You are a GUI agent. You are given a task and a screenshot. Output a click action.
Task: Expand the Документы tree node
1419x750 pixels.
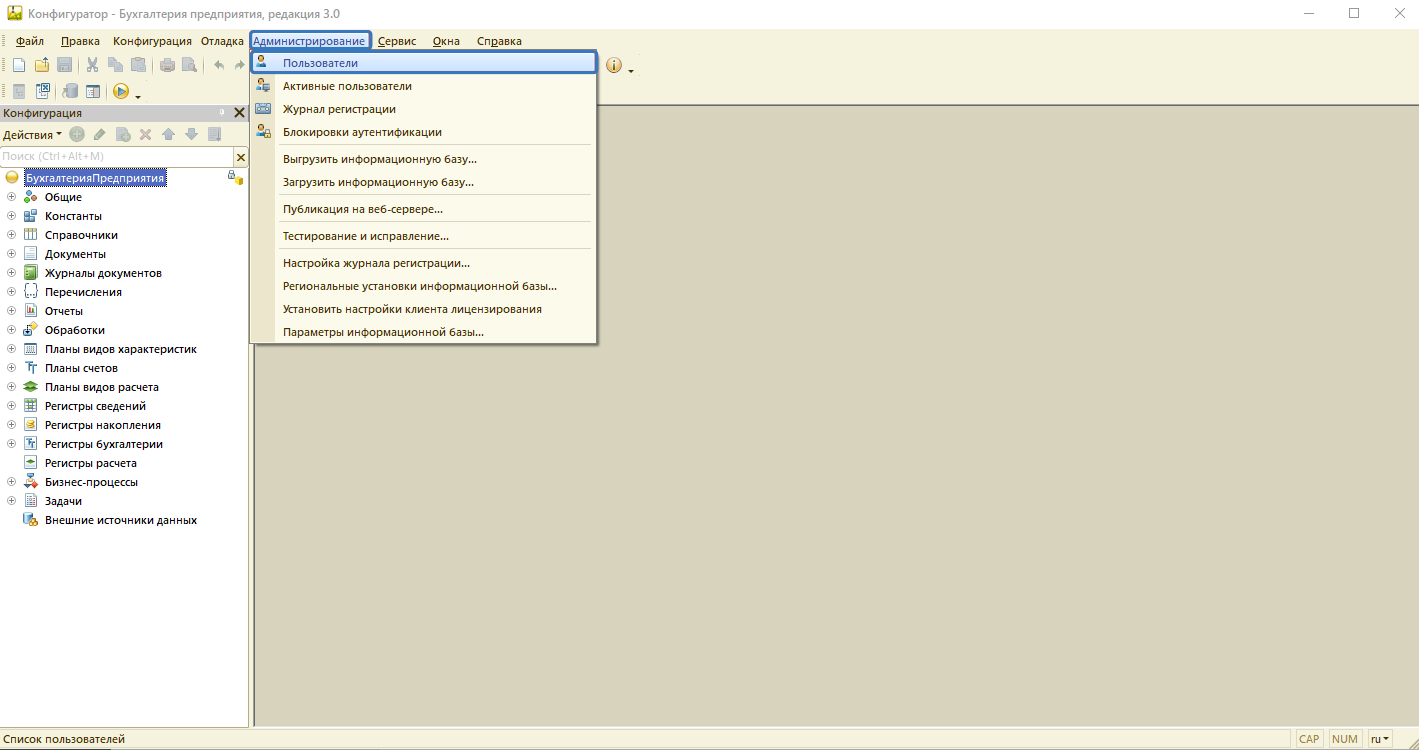pos(12,254)
